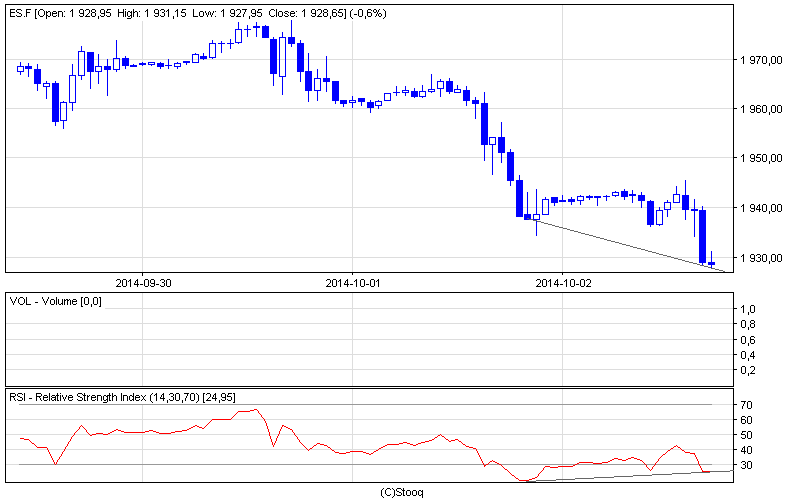Click the 2014-09-30 date label

tap(143, 283)
